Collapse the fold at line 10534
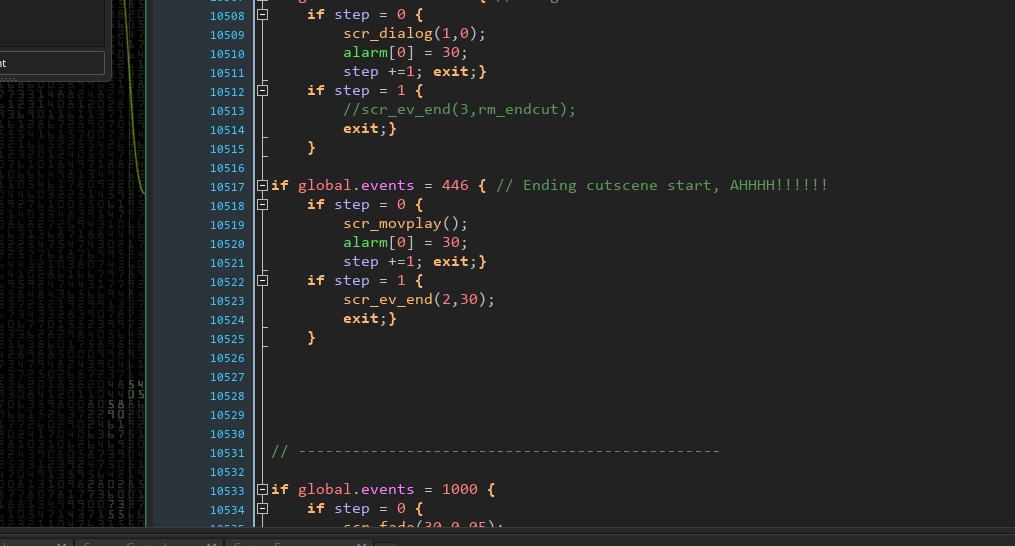This screenshot has height=546, width=1015. pyautogui.click(x=263, y=509)
